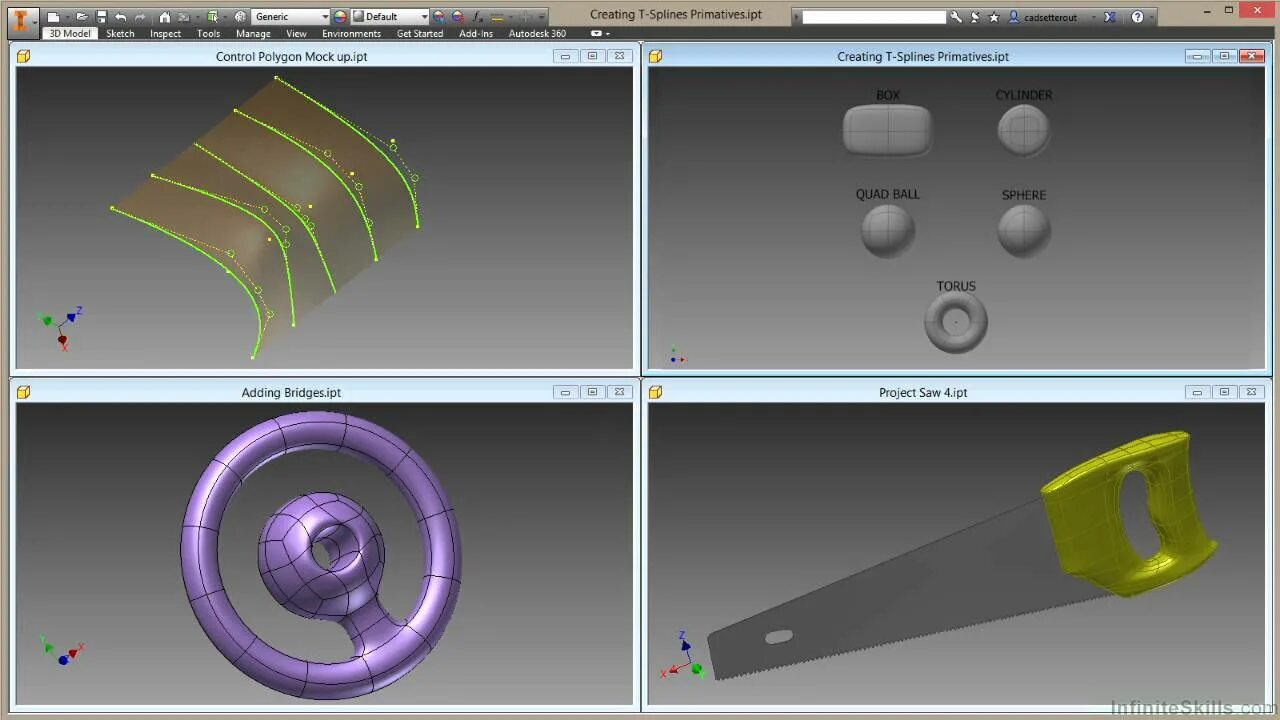
Task: Select the CYLINDER primitive model
Action: (x=1023, y=130)
